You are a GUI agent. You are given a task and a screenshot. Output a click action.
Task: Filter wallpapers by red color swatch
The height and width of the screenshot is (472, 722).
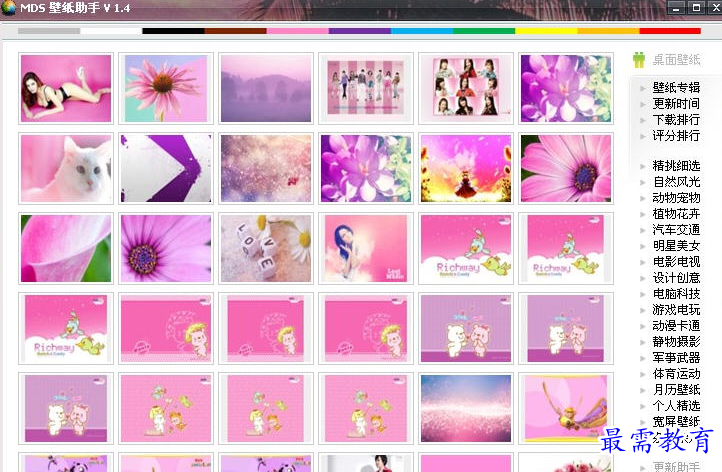670,31
